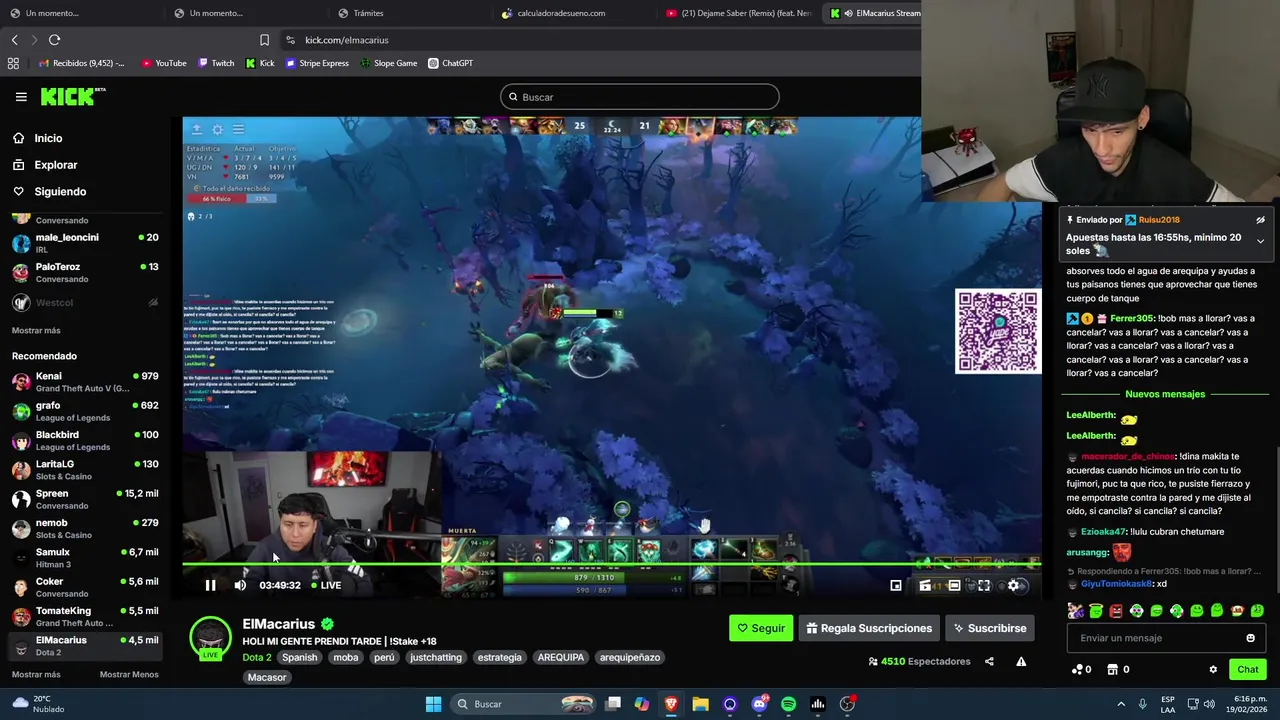Open the chat shop store icon
The height and width of the screenshot is (720, 1280).
coord(1112,669)
